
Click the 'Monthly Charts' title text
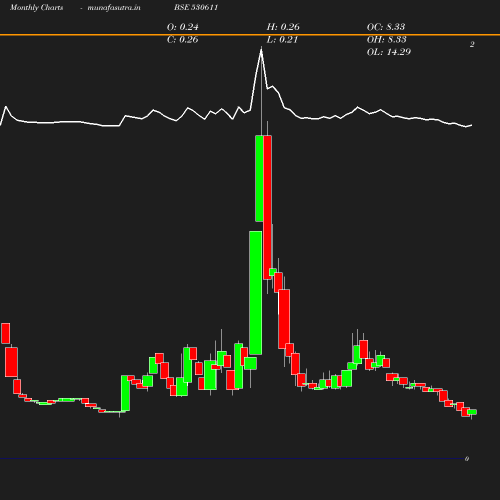pyautogui.click(x=37, y=7)
